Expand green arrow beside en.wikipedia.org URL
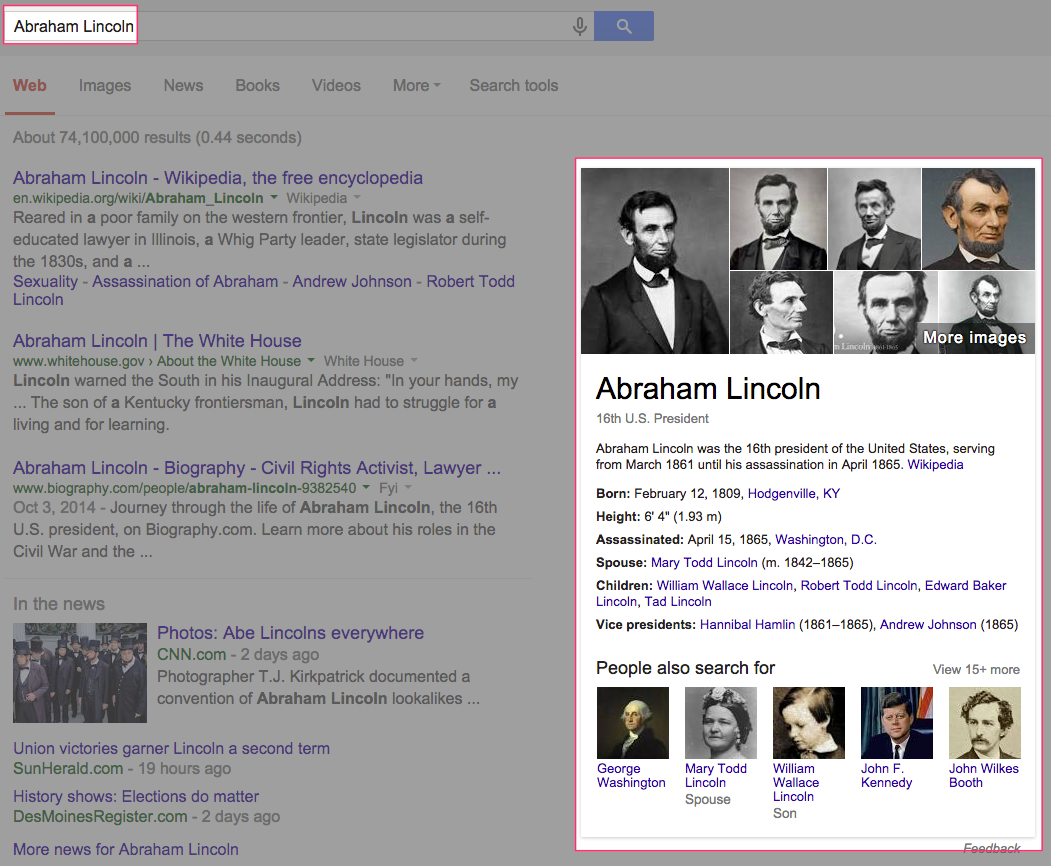1051x866 pixels. (x=273, y=198)
